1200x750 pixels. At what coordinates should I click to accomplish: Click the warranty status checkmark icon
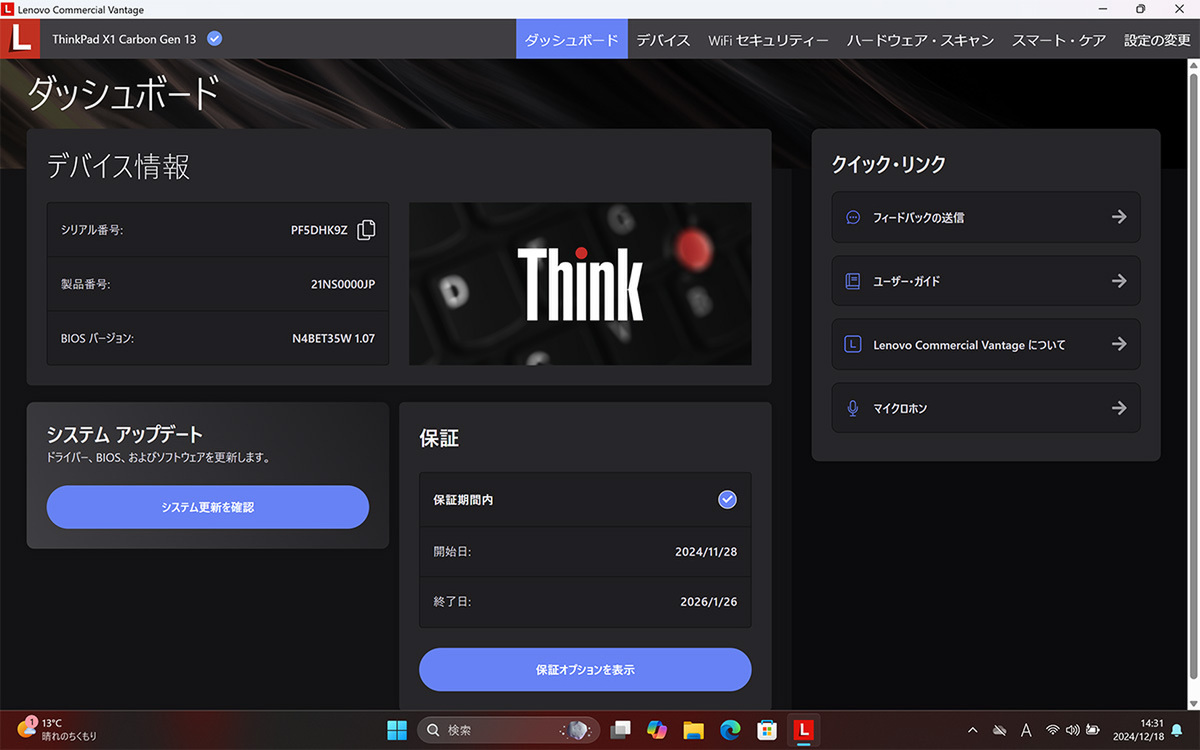pos(727,499)
